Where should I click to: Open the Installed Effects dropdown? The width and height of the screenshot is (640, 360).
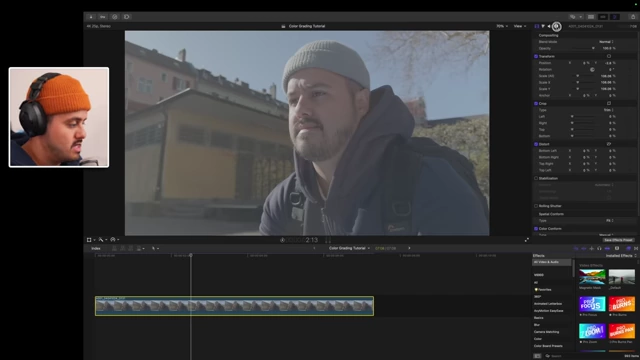tap(621, 256)
